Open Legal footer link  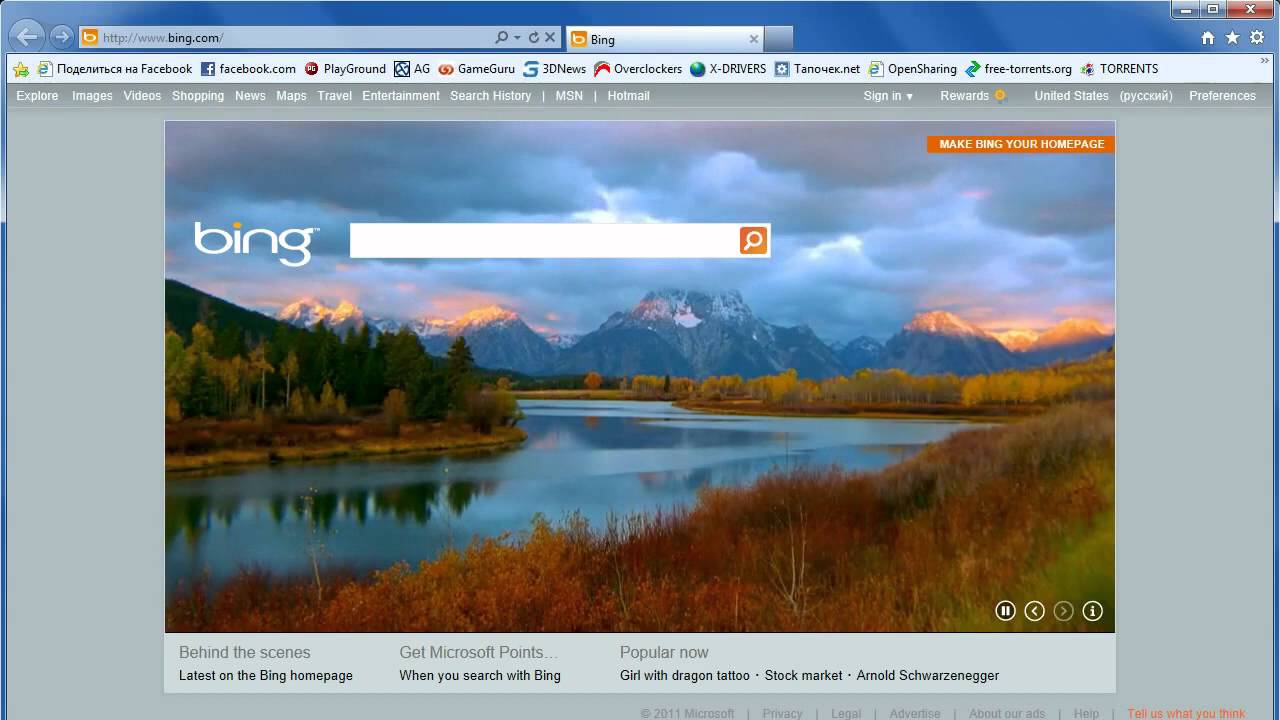(x=846, y=713)
